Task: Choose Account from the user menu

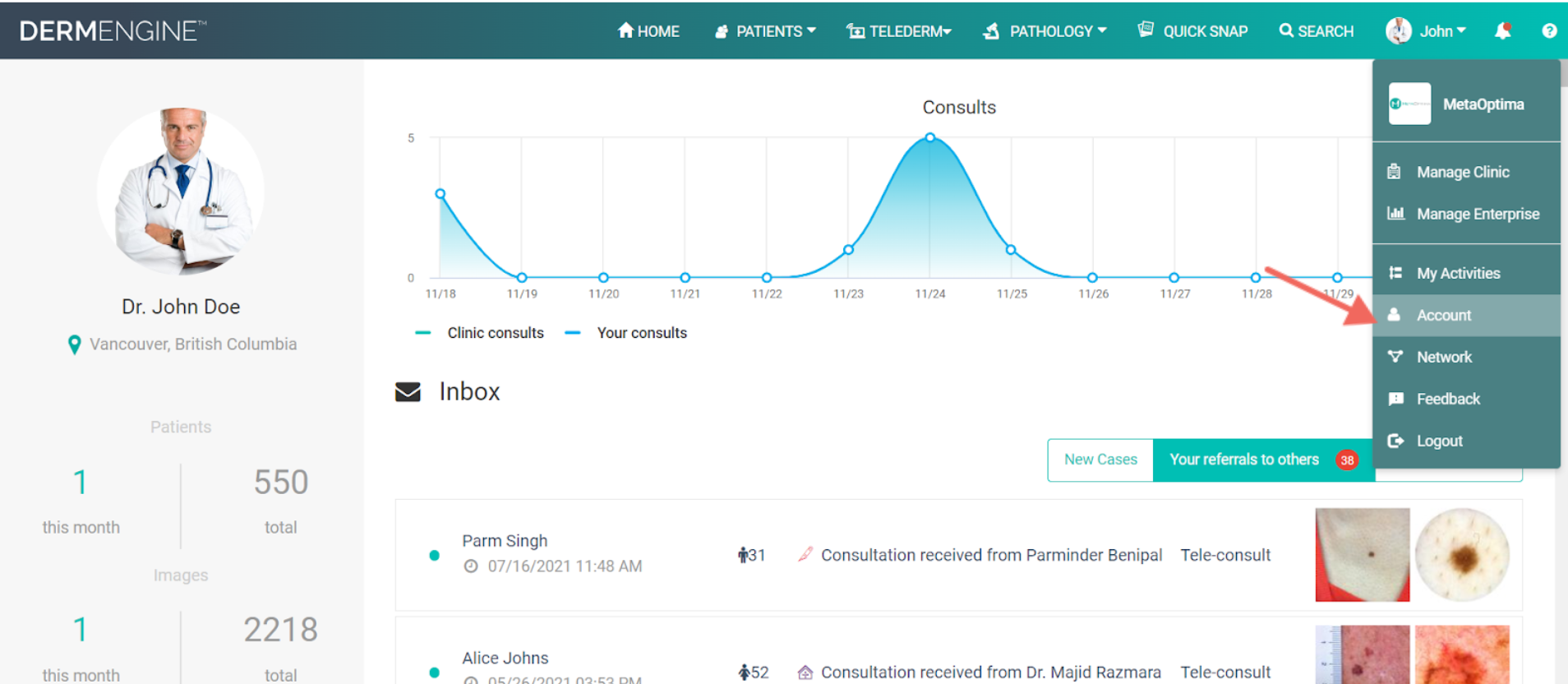Action: pyautogui.click(x=1466, y=315)
